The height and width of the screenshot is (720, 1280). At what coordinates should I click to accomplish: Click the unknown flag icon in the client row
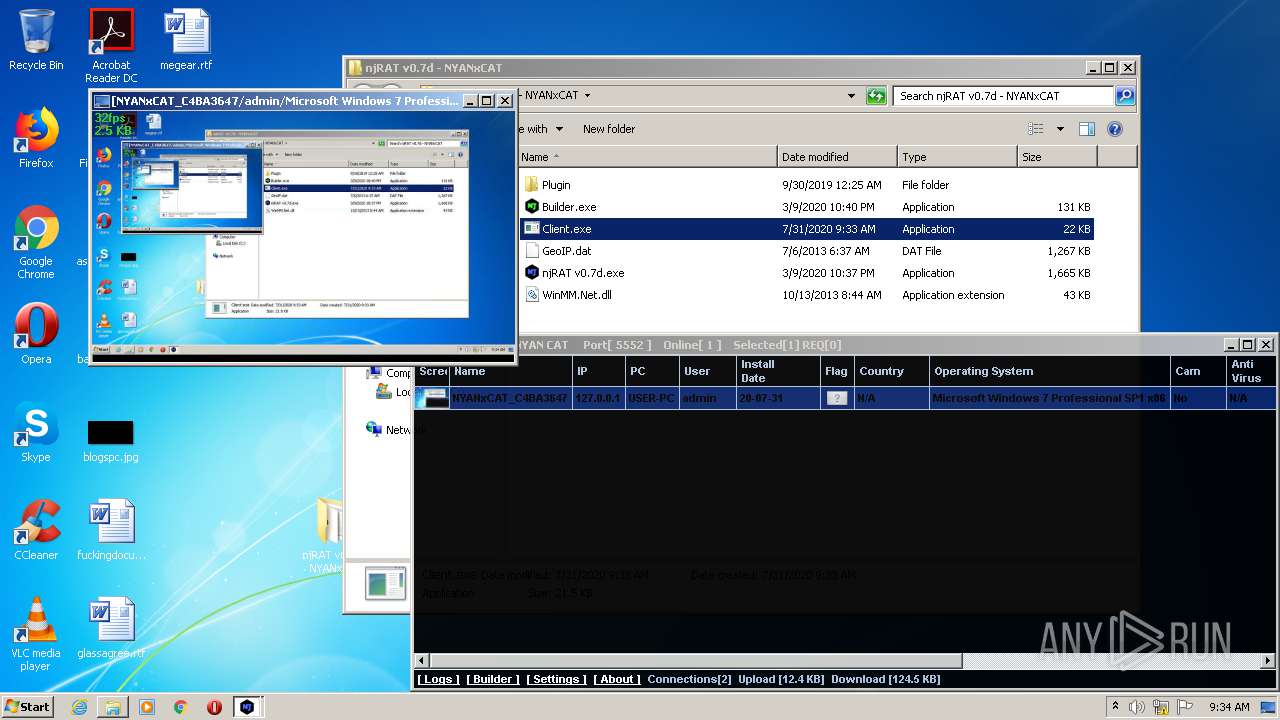837,398
